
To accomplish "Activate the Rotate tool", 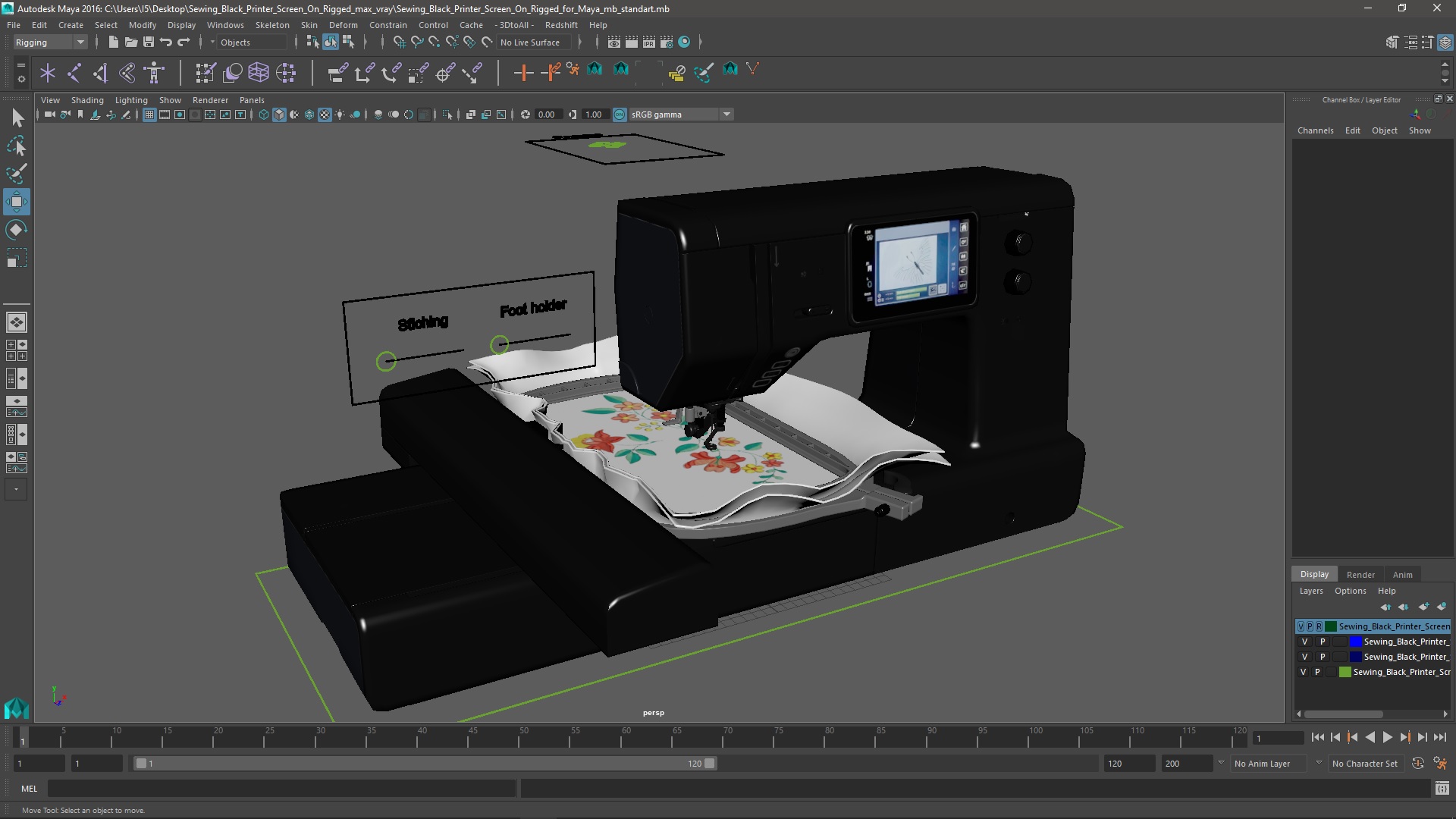I will coord(16,230).
